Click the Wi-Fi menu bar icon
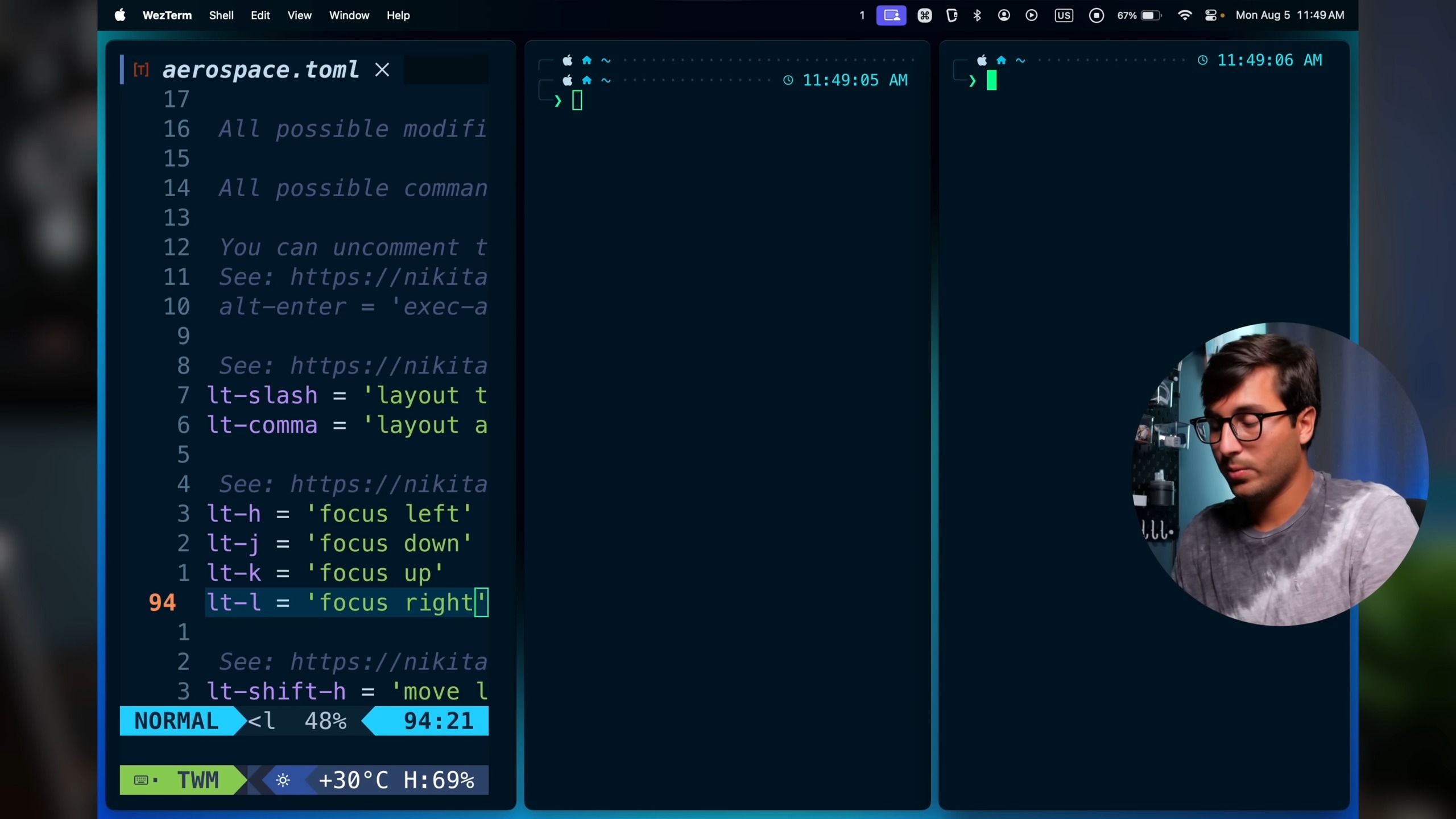The height and width of the screenshot is (819, 1456). click(1184, 15)
